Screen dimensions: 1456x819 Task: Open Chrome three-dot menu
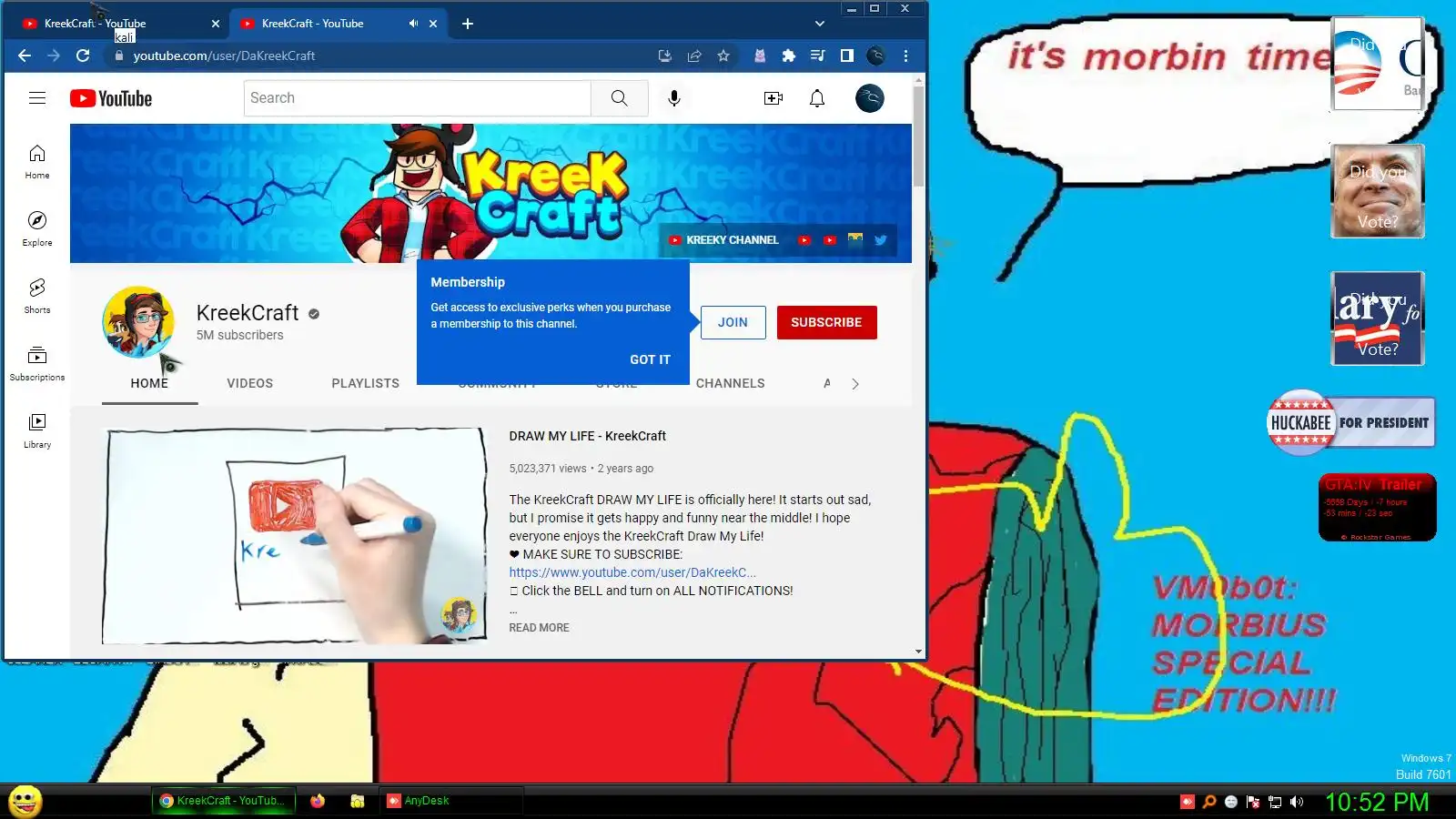pos(905,56)
